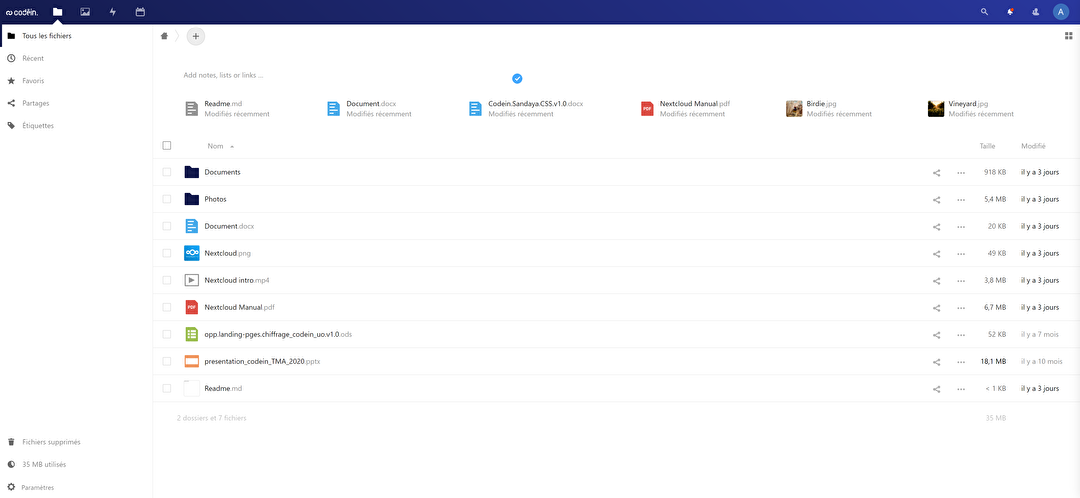Open more actions for Readme.md row

(x=961, y=388)
